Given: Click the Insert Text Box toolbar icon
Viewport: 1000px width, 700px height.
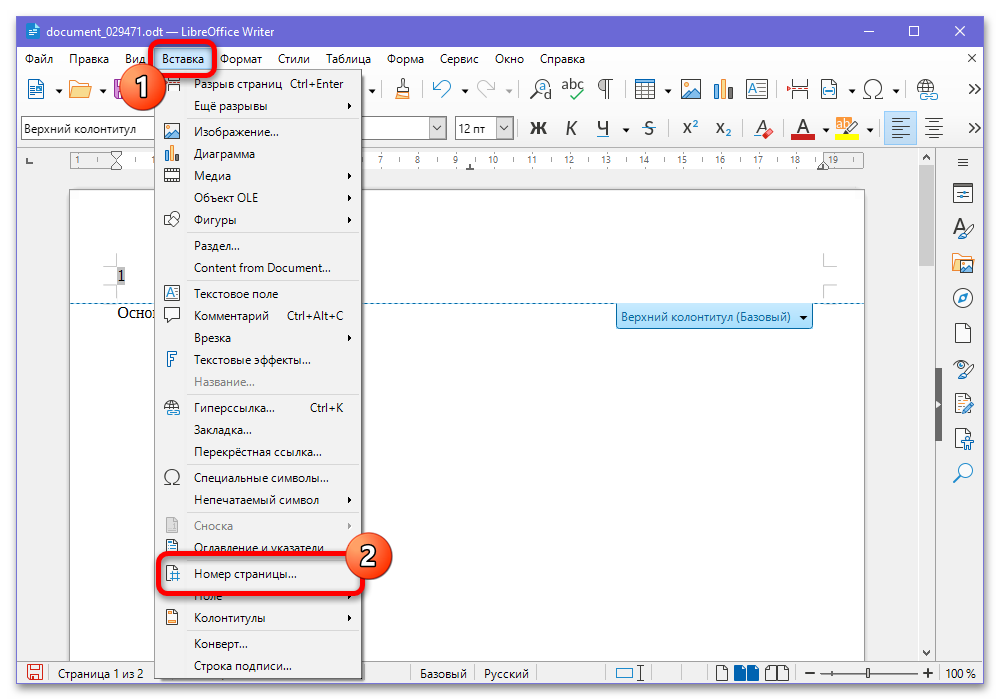Looking at the screenshot, I should coord(756,89).
